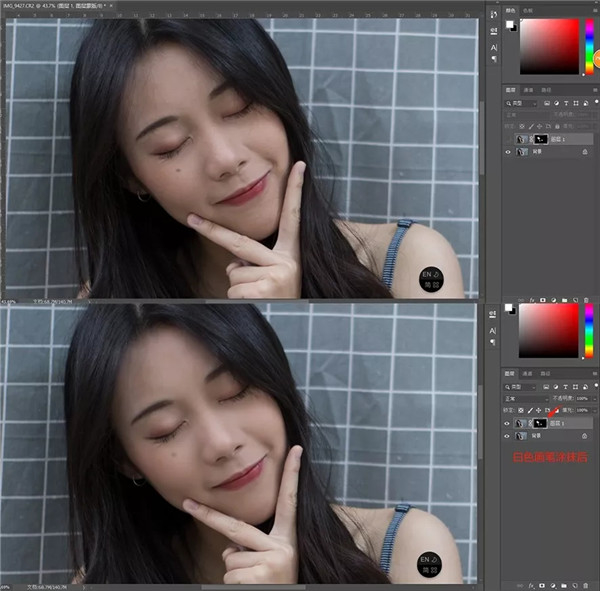600x591 pixels.
Task: Toggle layer filtering switch in lower panel
Action: point(596,385)
